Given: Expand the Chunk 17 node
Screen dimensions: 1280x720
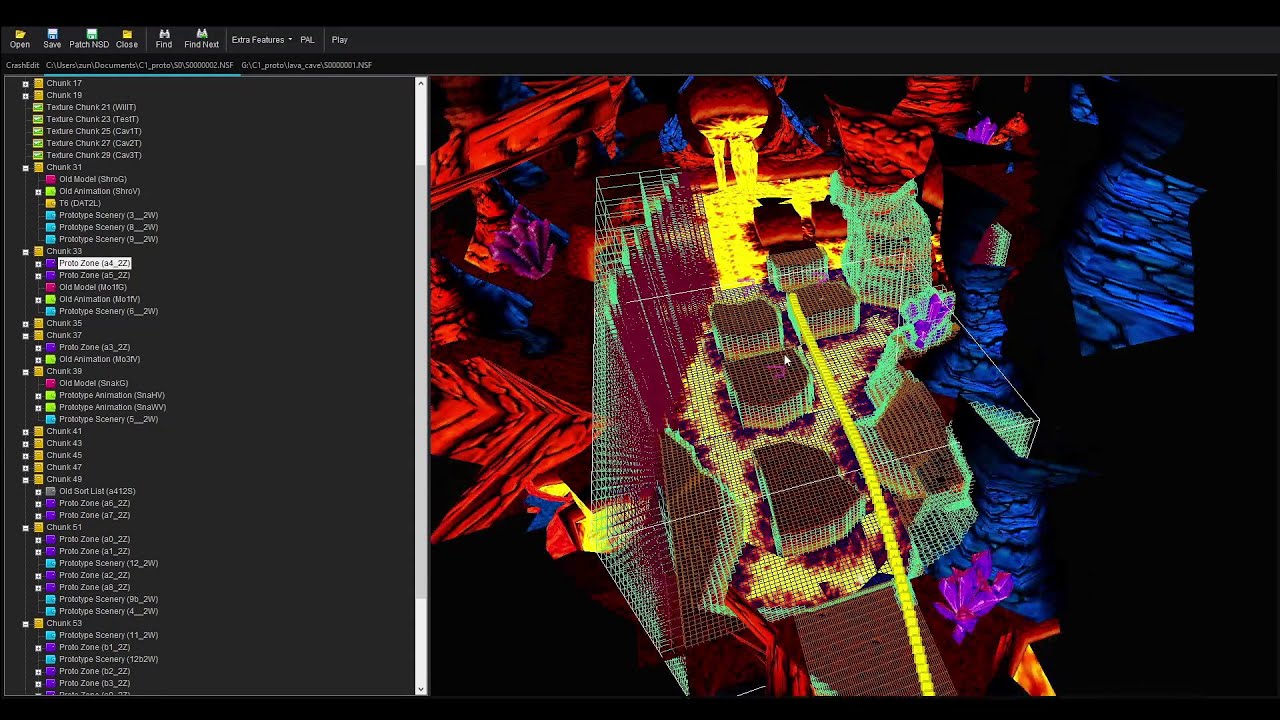Looking at the screenshot, I should point(25,84).
